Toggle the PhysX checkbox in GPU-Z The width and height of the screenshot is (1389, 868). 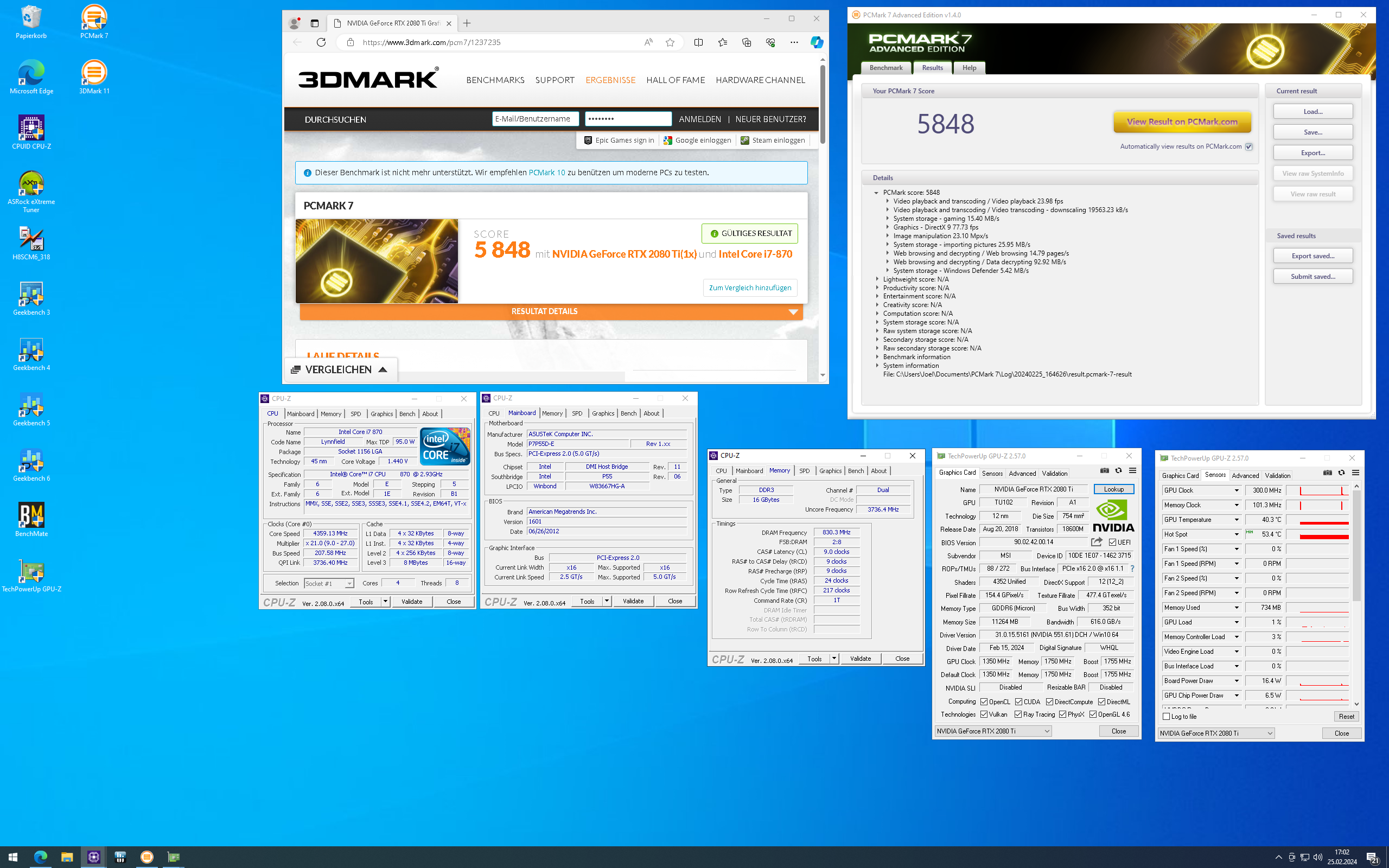[x=1063, y=714]
